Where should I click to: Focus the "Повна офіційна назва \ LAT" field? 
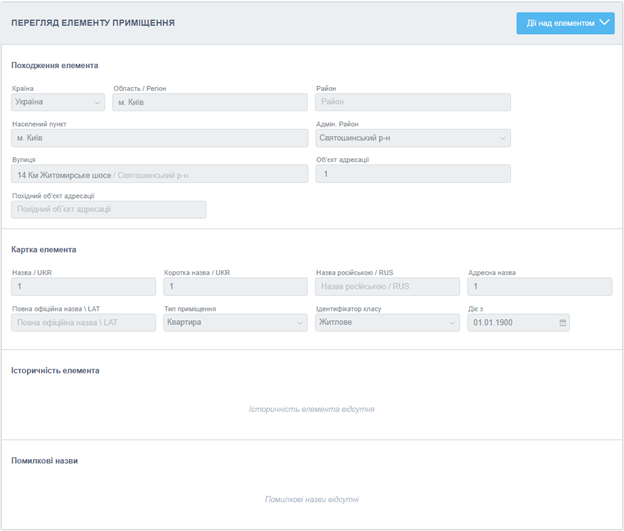tap(83, 323)
